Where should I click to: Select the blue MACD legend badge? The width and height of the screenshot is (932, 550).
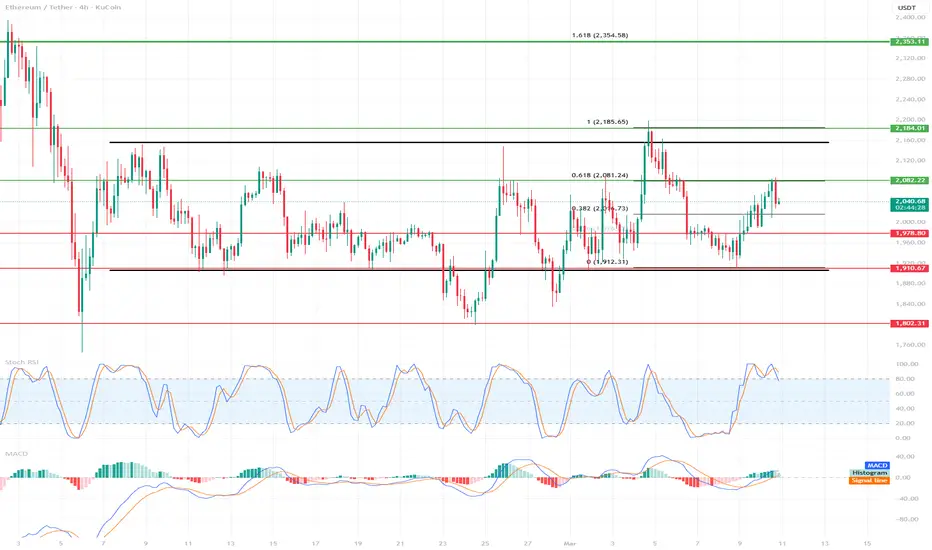click(877, 466)
